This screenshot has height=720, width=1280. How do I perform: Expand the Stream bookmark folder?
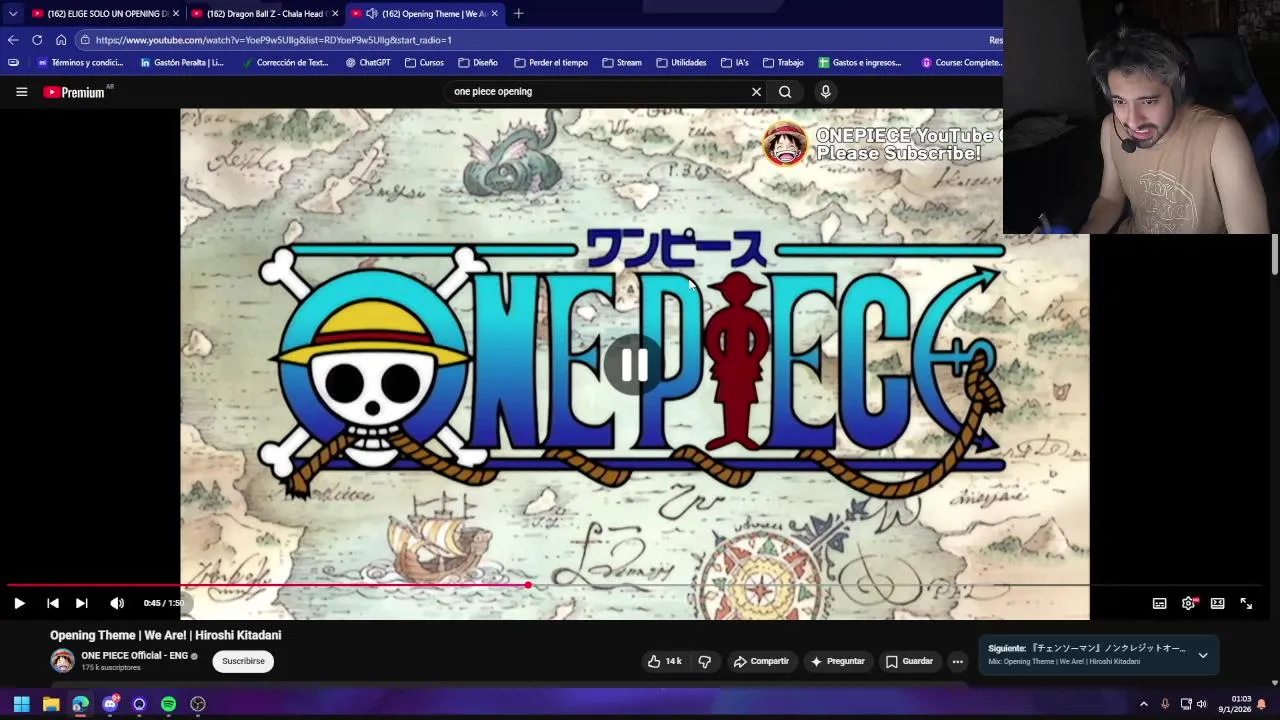pyautogui.click(x=622, y=63)
